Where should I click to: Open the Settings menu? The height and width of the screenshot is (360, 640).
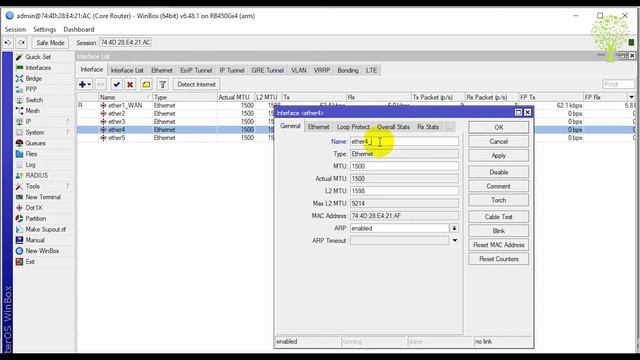point(44,29)
